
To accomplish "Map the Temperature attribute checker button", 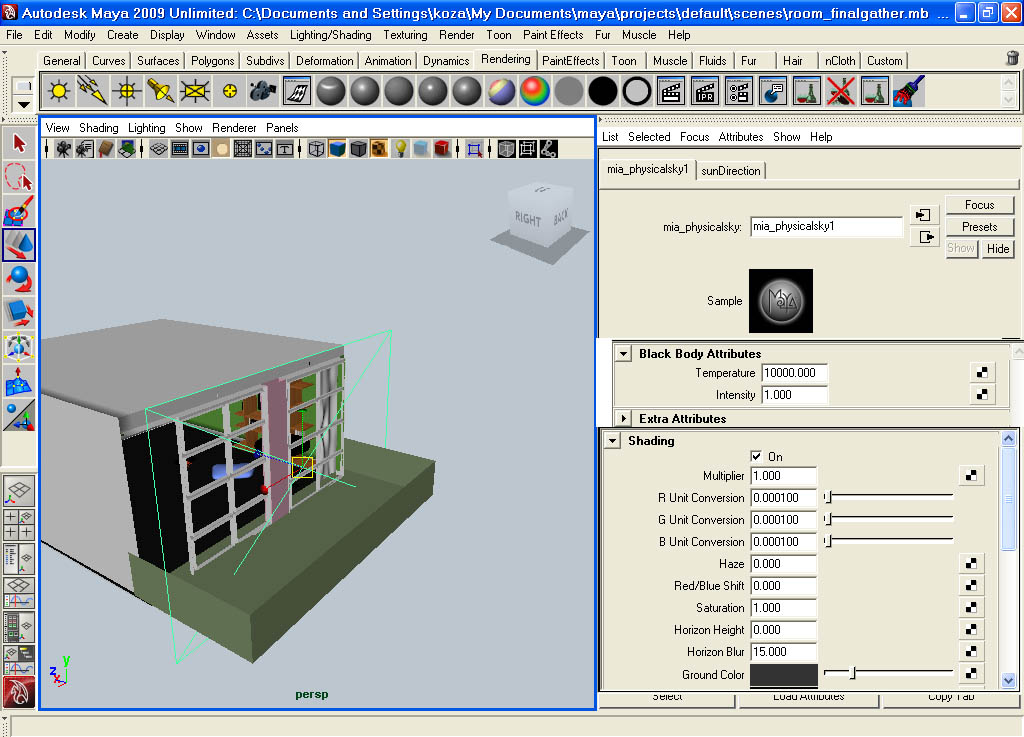I will coord(982,372).
